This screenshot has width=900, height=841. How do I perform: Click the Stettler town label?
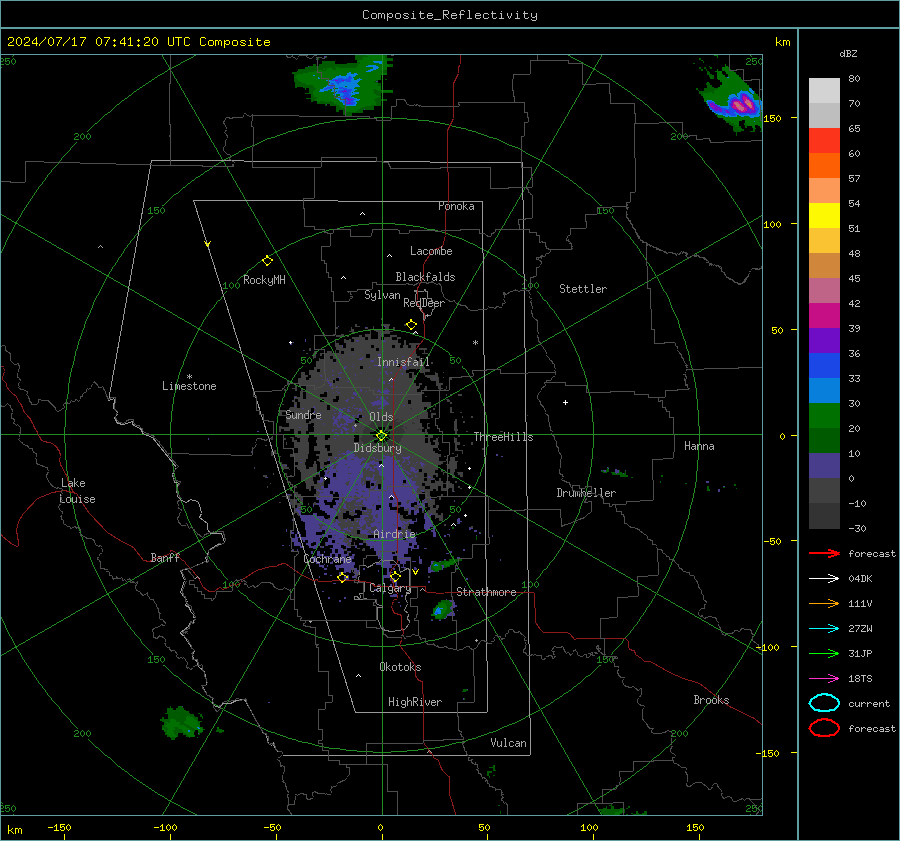pos(583,289)
